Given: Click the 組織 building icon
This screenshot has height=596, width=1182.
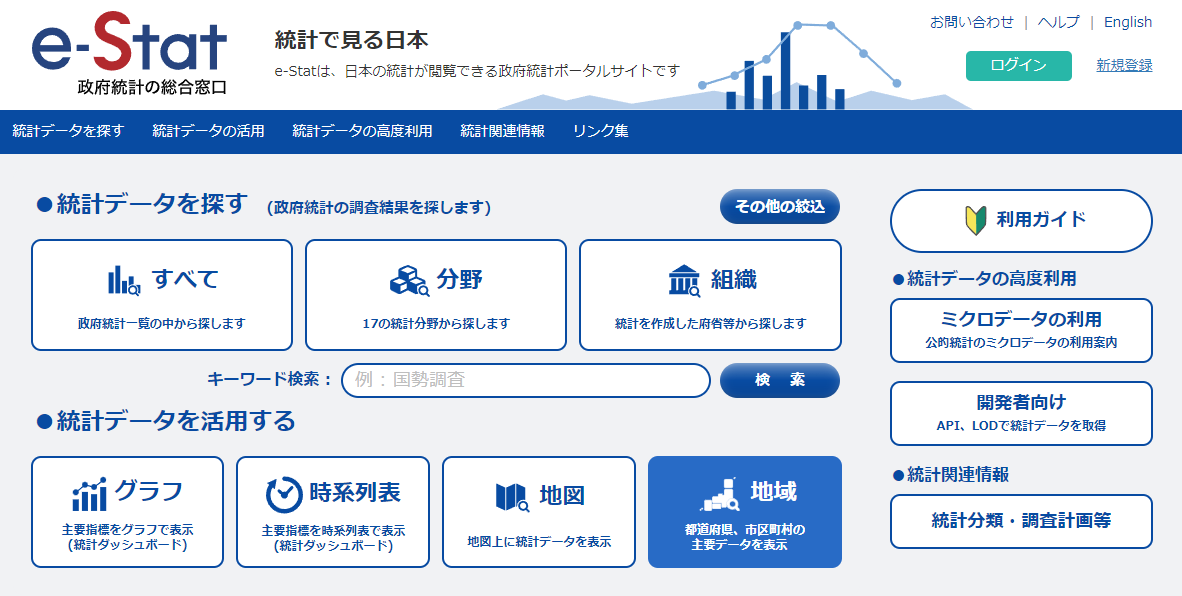Looking at the screenshot, I should tap(684, 280).
